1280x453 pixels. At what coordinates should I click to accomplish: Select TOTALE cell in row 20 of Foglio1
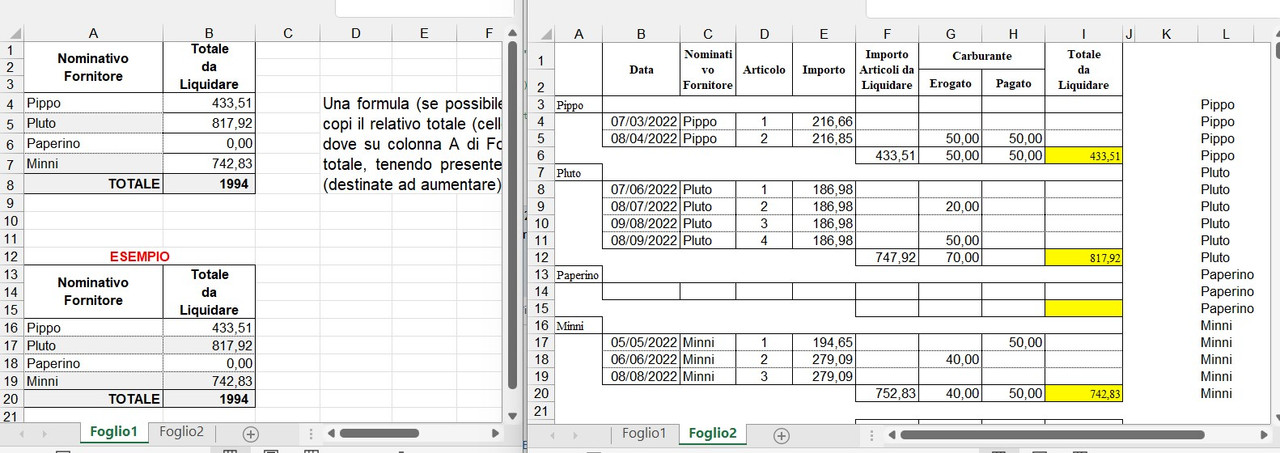[x=93, y=398]
